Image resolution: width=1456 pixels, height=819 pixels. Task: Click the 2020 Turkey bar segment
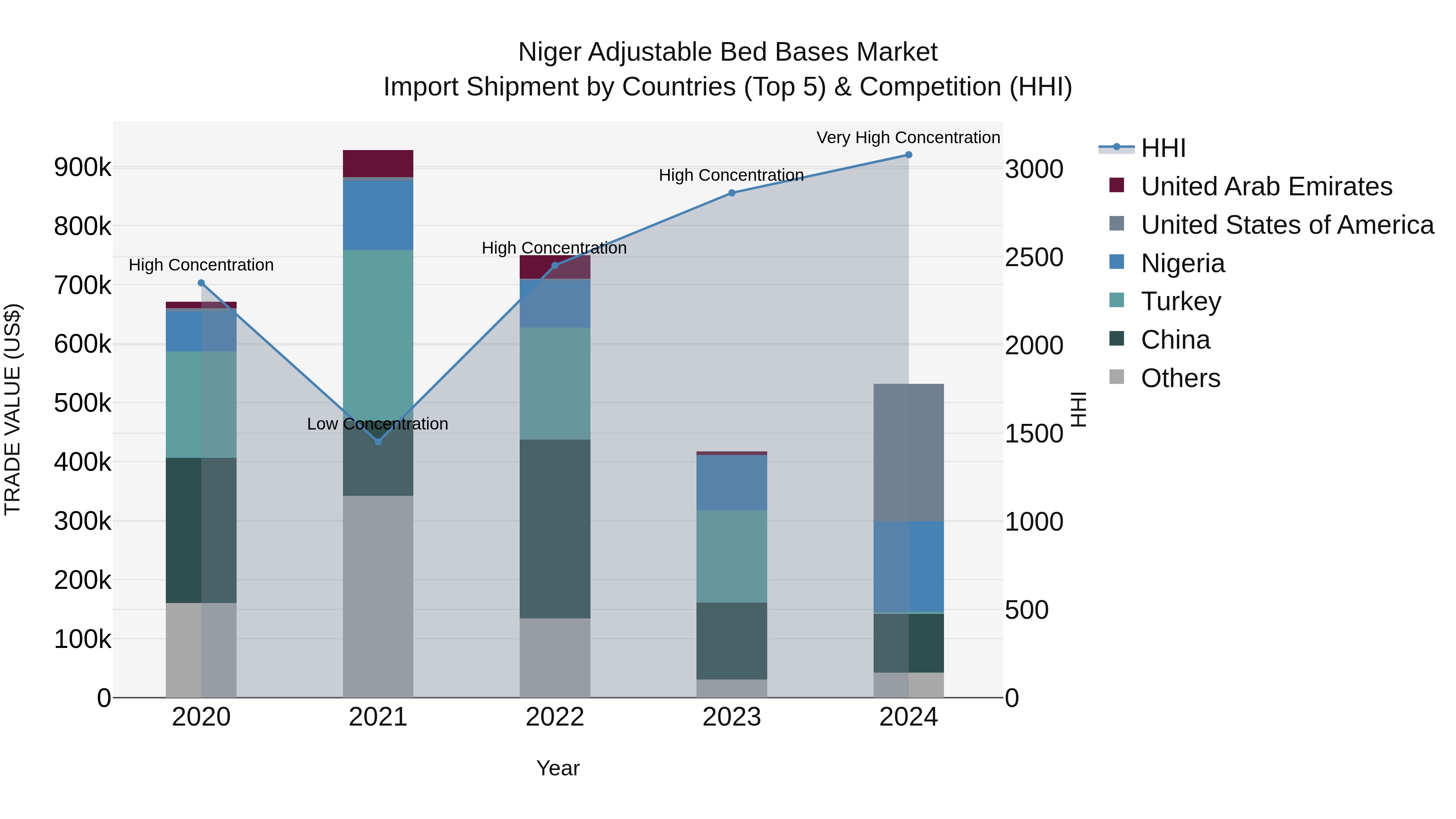click(201, 405)
